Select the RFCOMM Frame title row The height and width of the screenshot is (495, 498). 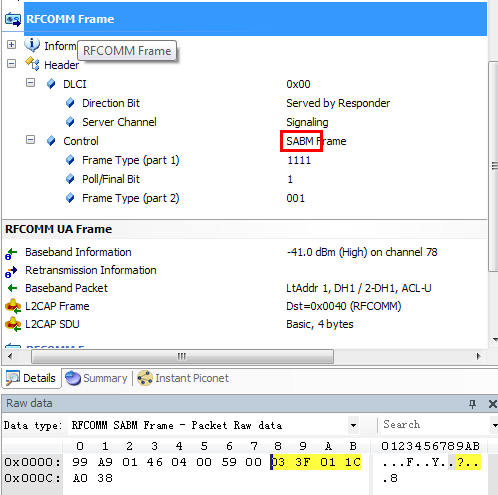click(255, 19)
